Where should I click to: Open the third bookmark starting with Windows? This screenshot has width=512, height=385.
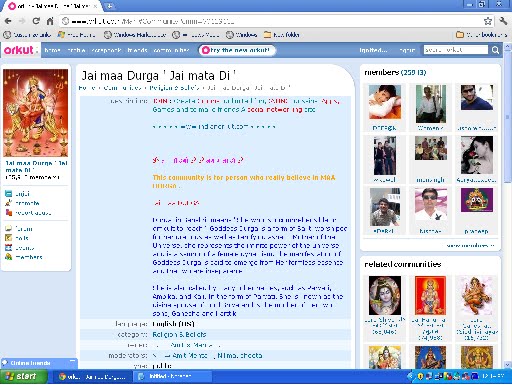tap(241, 35)
